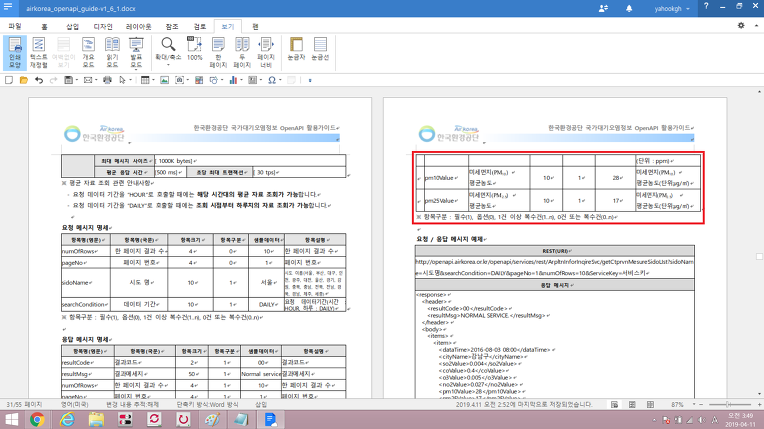The width and height of the screenshot is (764, 429).
Task: Show two pages (두 페이지) view
Action: [x=242, y=52]
